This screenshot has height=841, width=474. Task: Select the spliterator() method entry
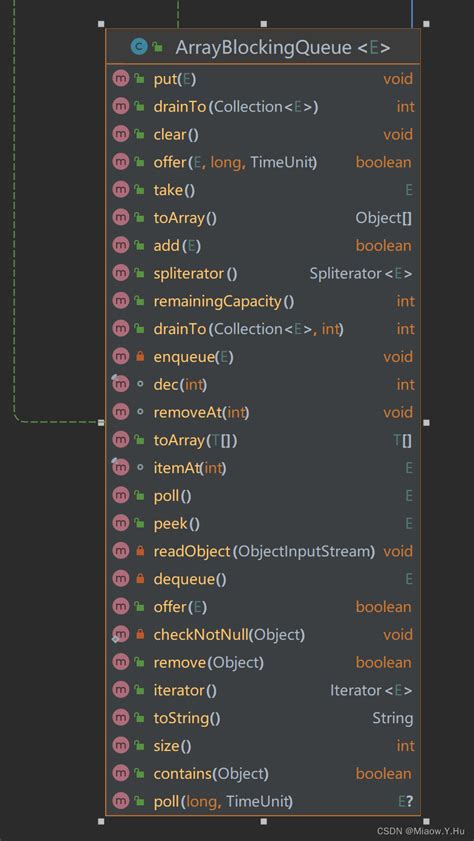[263, 274]
